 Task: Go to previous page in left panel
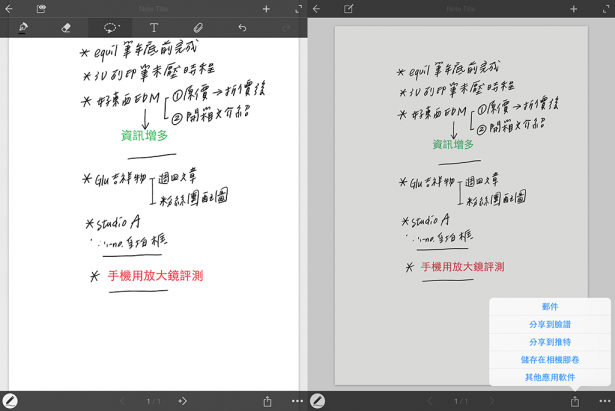(122, 401)
